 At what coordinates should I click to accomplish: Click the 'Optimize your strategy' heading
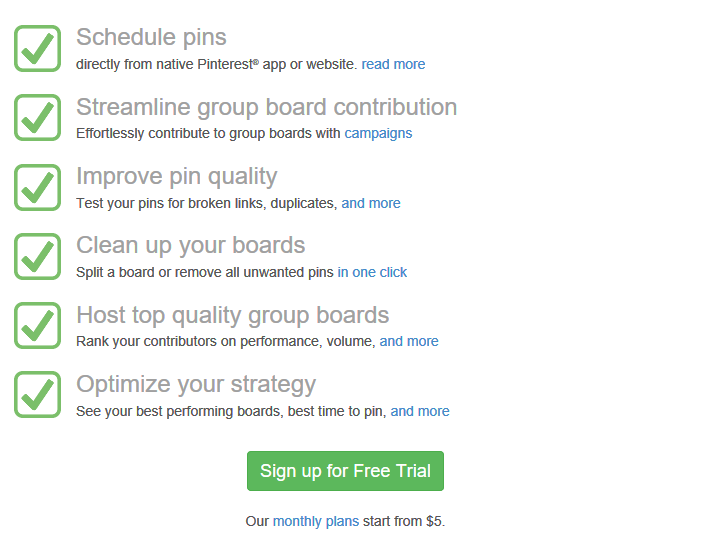195,384
